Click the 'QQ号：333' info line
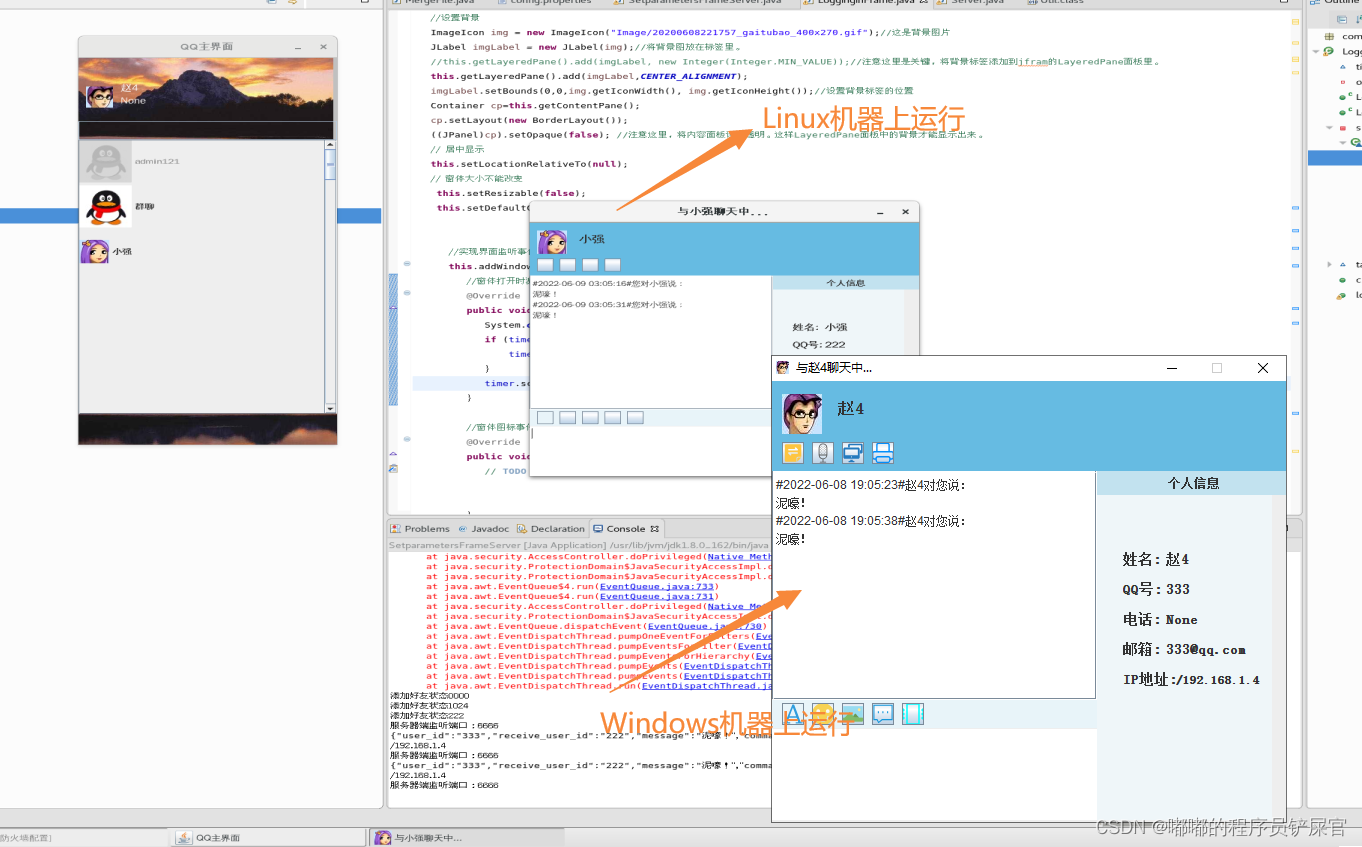The height and width of the screenshot is (847, 1362). tap(1156, 589)
